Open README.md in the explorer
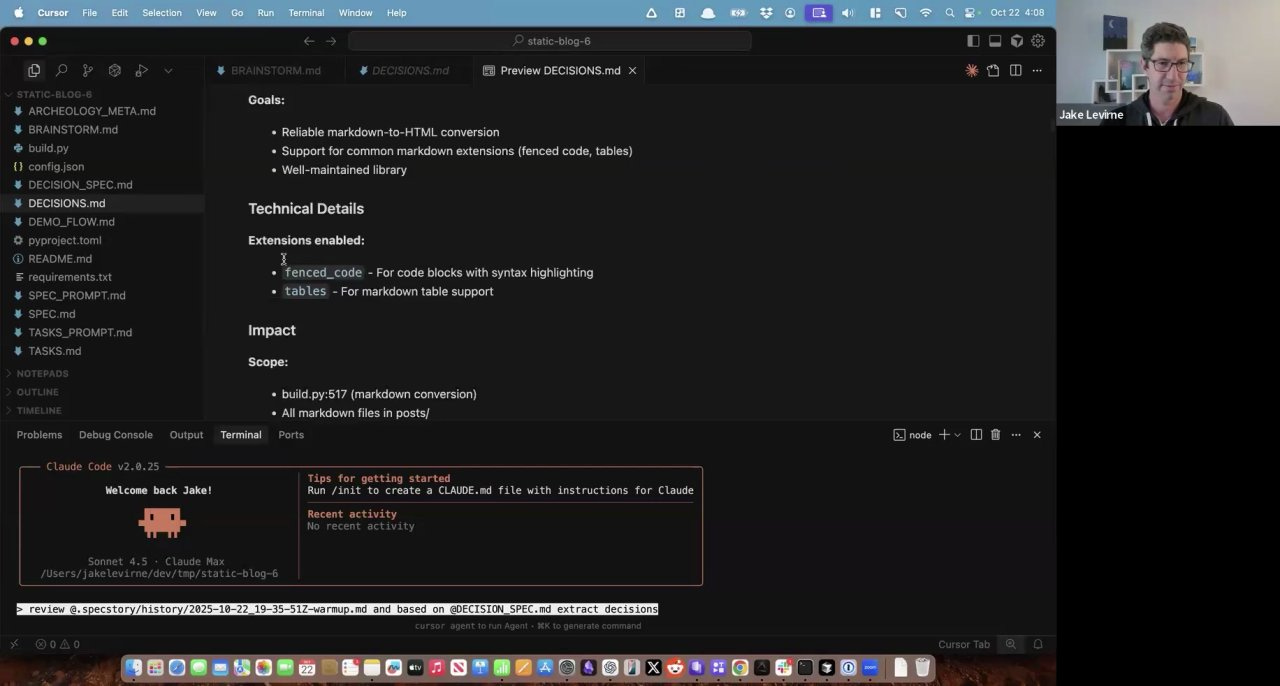Screen dimensions: 1280x686 (60, 259)
